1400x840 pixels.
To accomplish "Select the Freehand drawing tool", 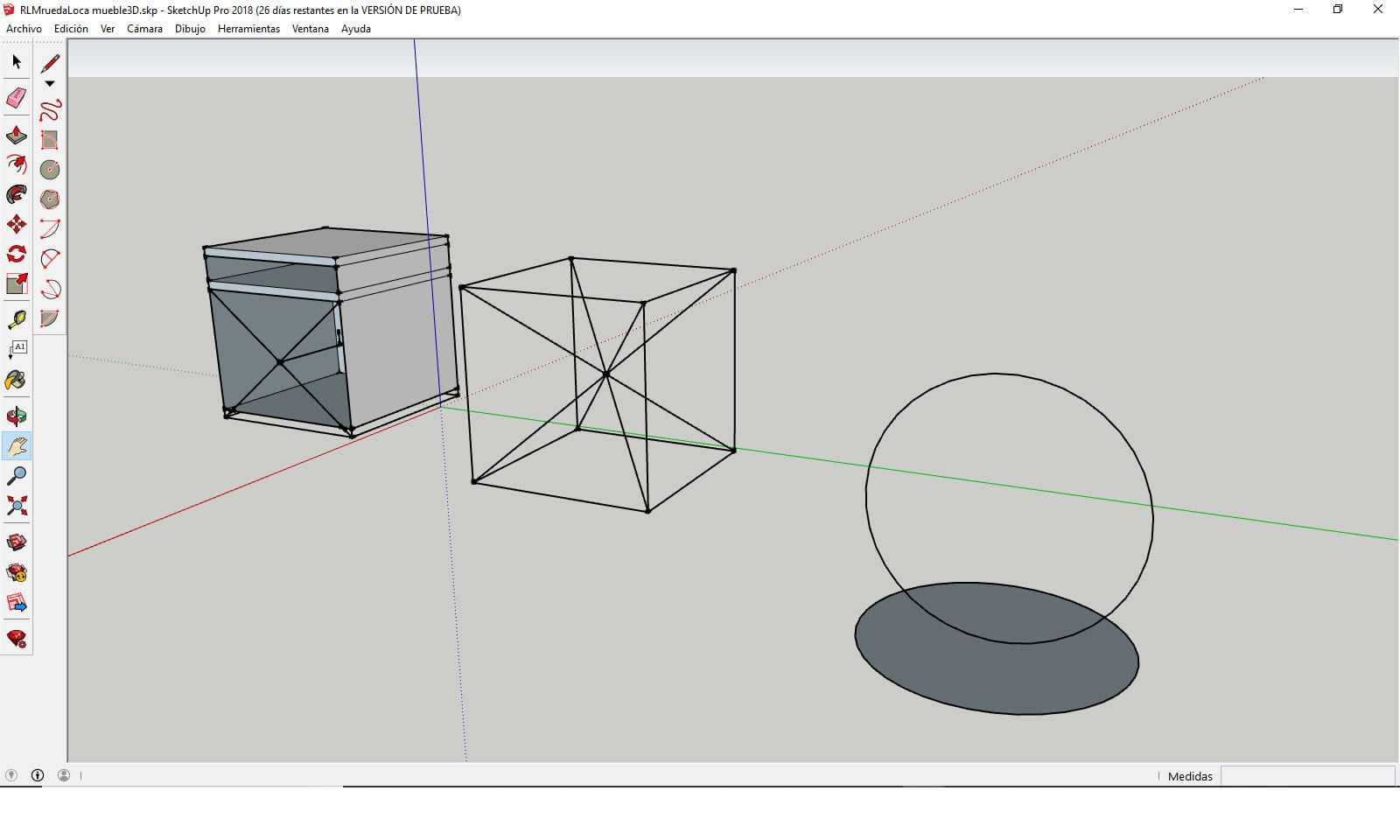I will click(50, 110).
